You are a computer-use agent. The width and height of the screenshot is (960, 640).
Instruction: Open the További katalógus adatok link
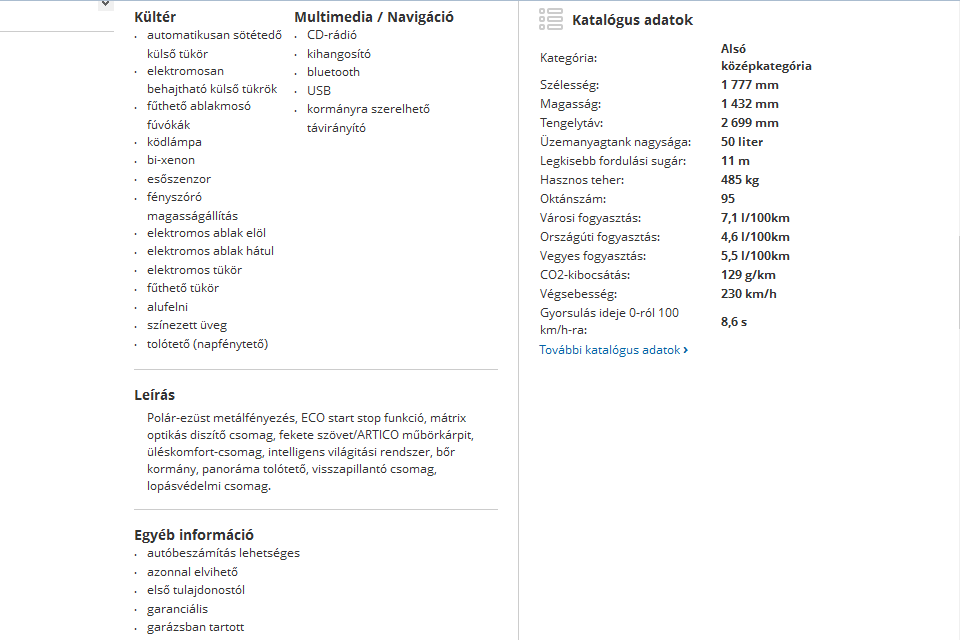click(x=609, y=350)
